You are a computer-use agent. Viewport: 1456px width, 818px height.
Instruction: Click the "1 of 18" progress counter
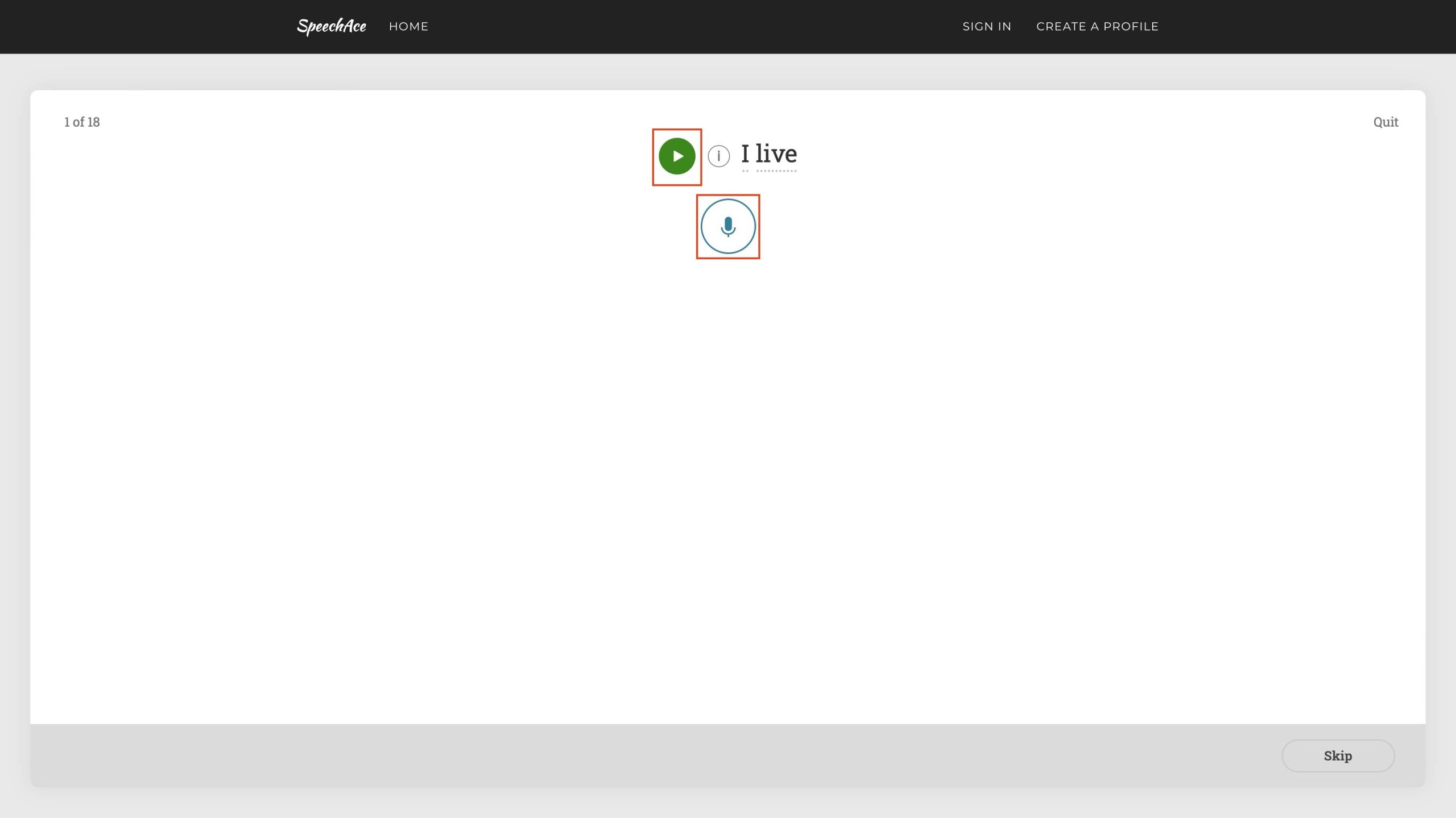82,122
